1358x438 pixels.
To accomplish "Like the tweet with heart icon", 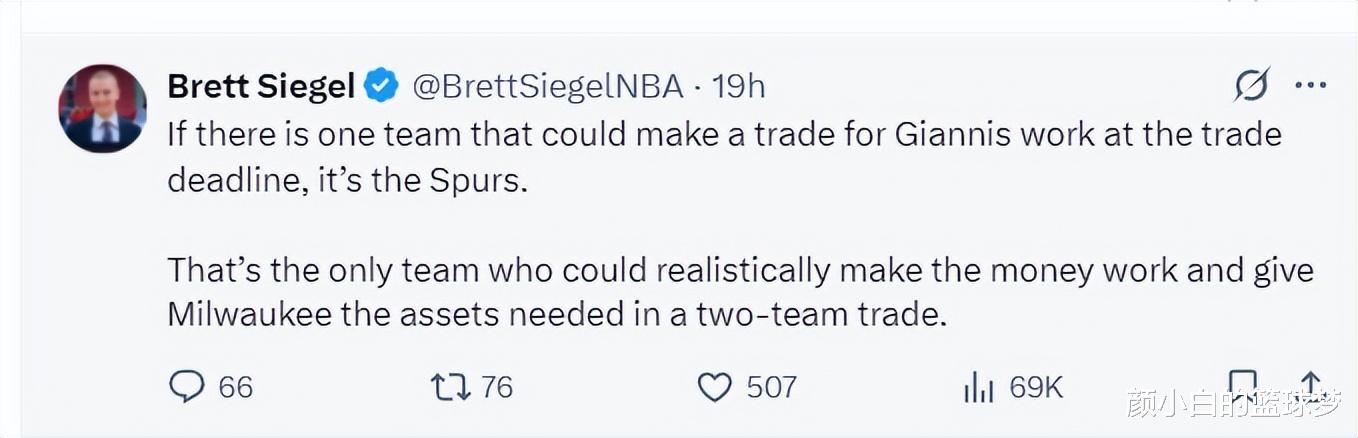I will click(x=714, y=387).
